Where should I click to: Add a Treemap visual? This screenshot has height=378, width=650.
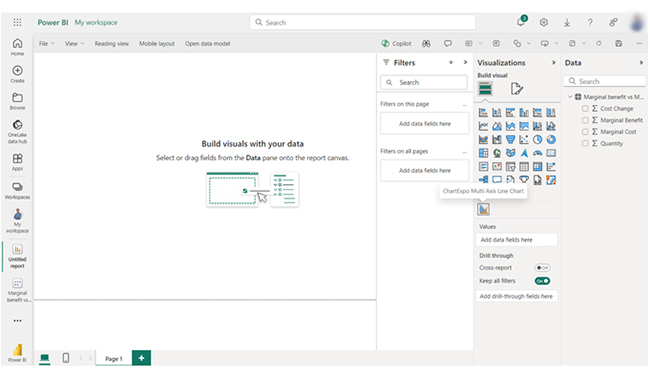point(483,153)
